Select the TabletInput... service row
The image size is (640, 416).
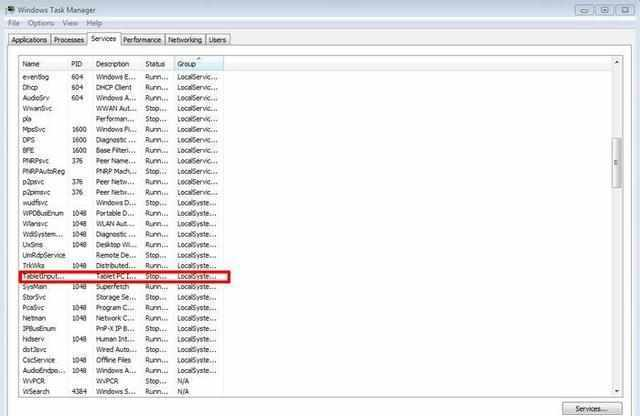121,276
